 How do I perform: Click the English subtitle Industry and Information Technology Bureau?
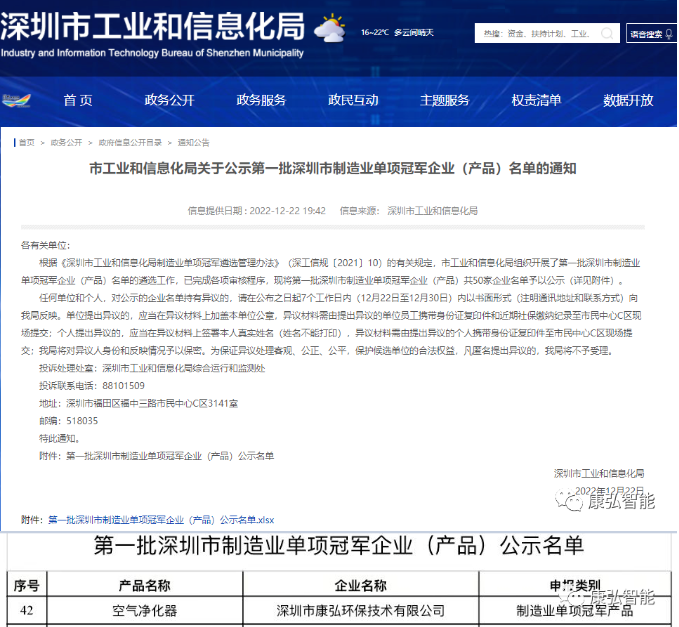152,53
